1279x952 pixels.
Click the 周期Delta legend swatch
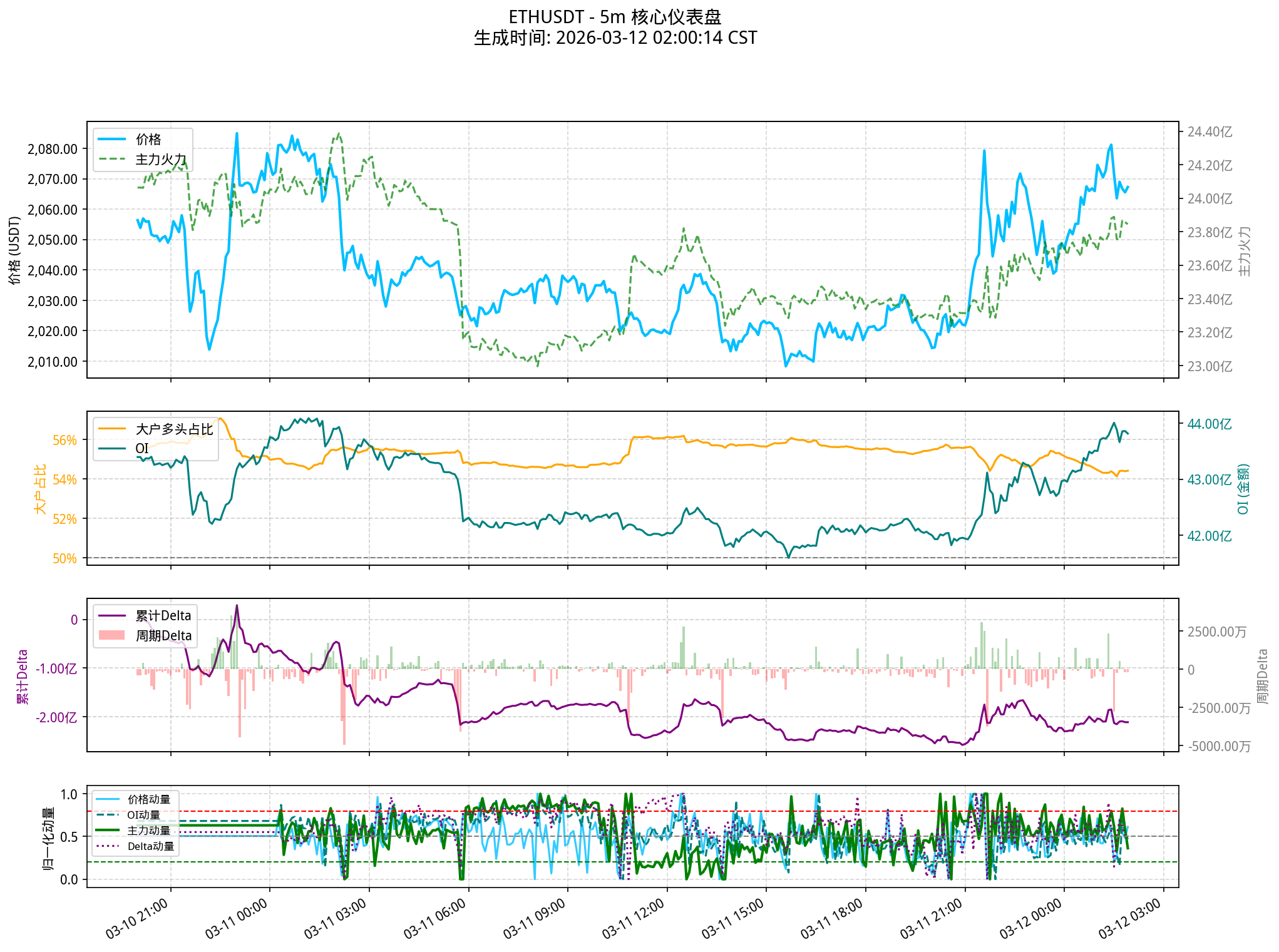click(112, 636)
